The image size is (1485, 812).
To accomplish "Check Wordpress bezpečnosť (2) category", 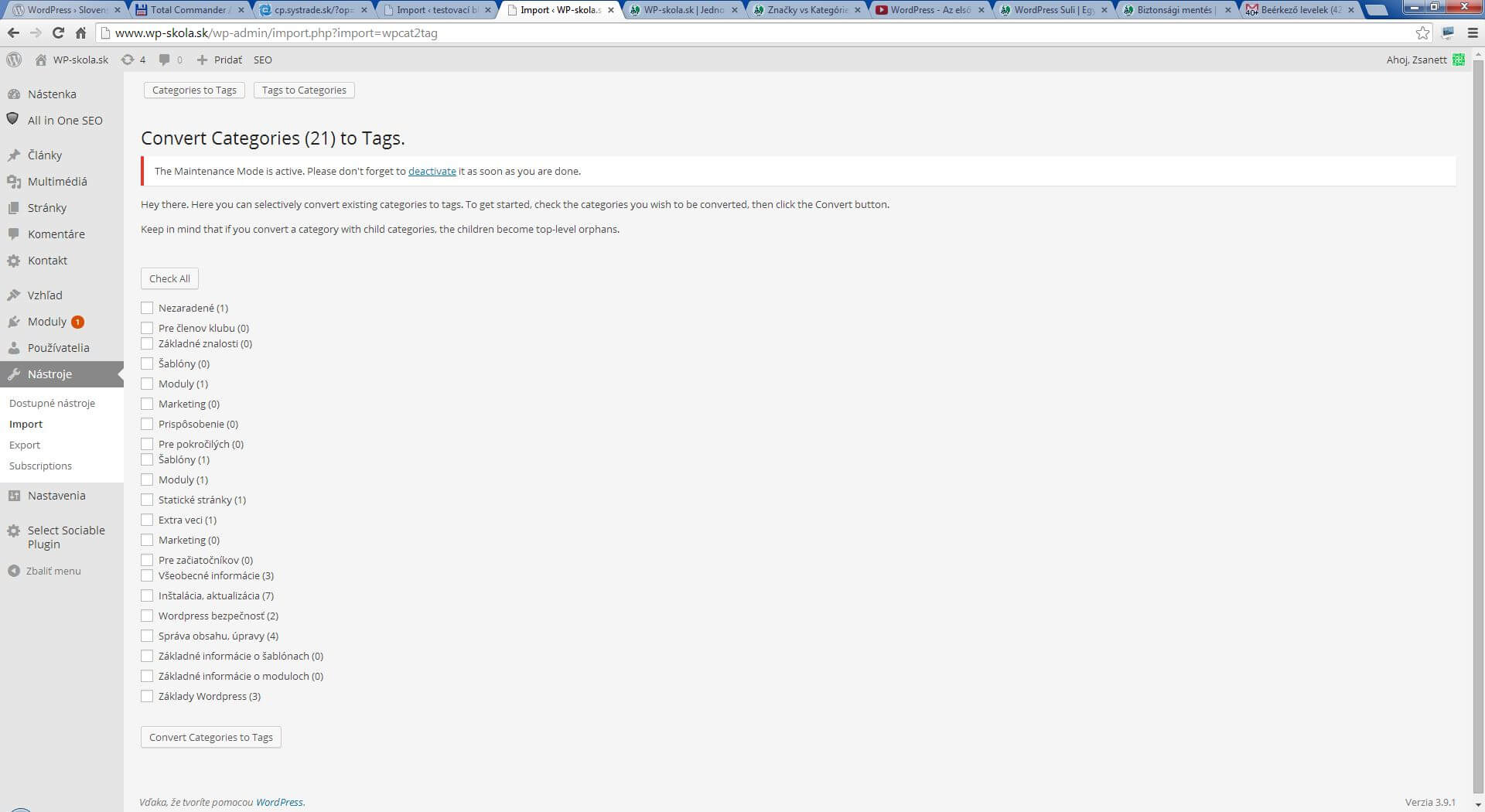I will tap(147, 616).
